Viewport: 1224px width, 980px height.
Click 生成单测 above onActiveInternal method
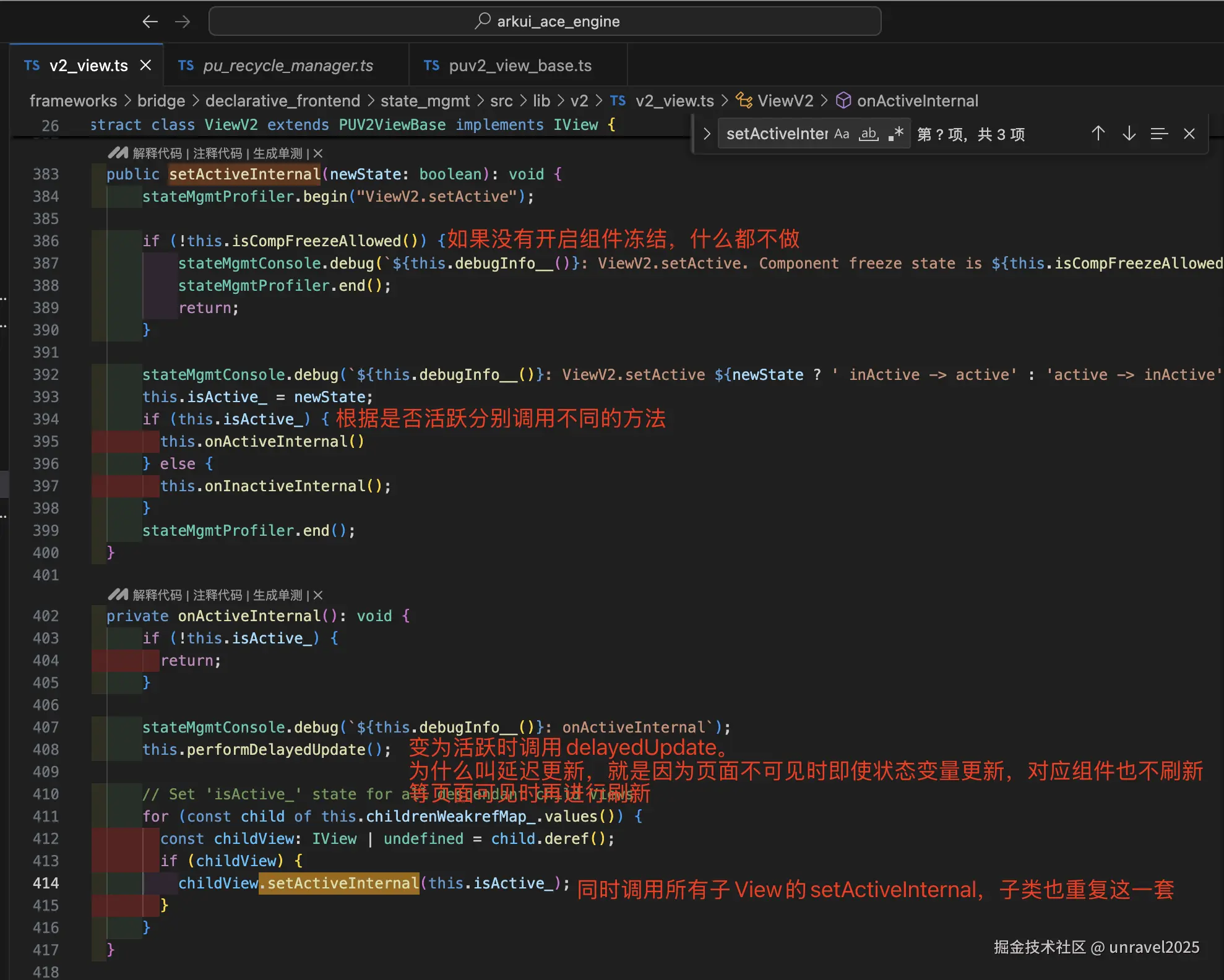point(277,595)
